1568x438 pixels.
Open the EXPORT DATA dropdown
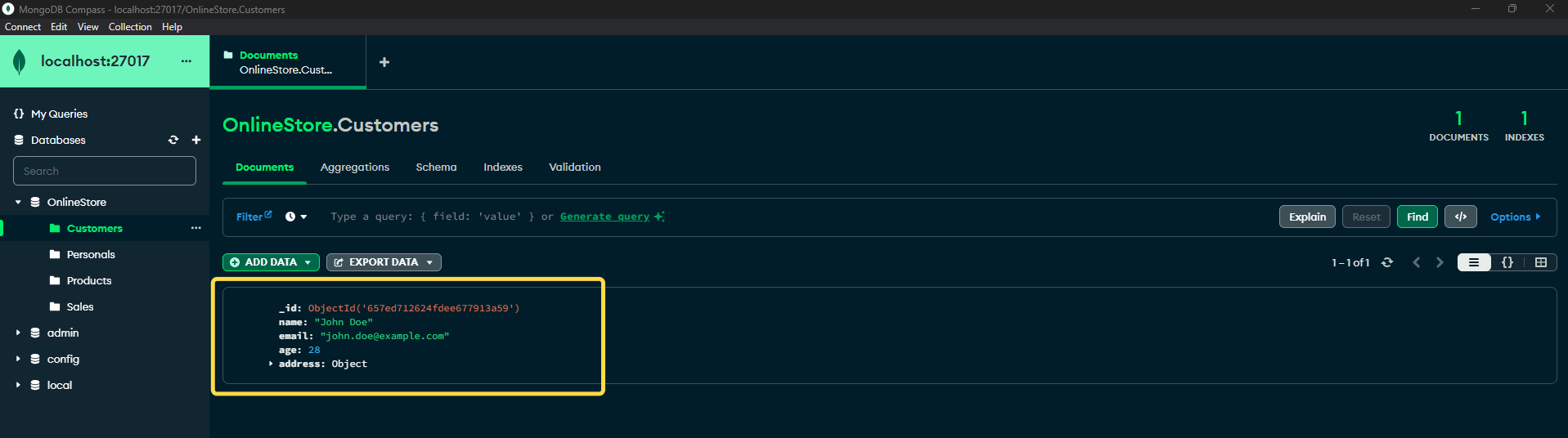(x=384, y=262)
